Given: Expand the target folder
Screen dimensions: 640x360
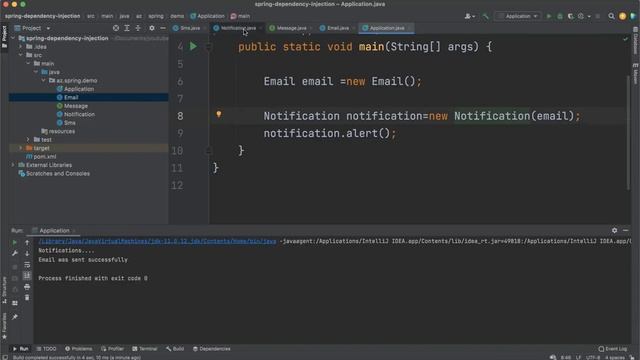Looking at the screenshot, I should (21, 148).
